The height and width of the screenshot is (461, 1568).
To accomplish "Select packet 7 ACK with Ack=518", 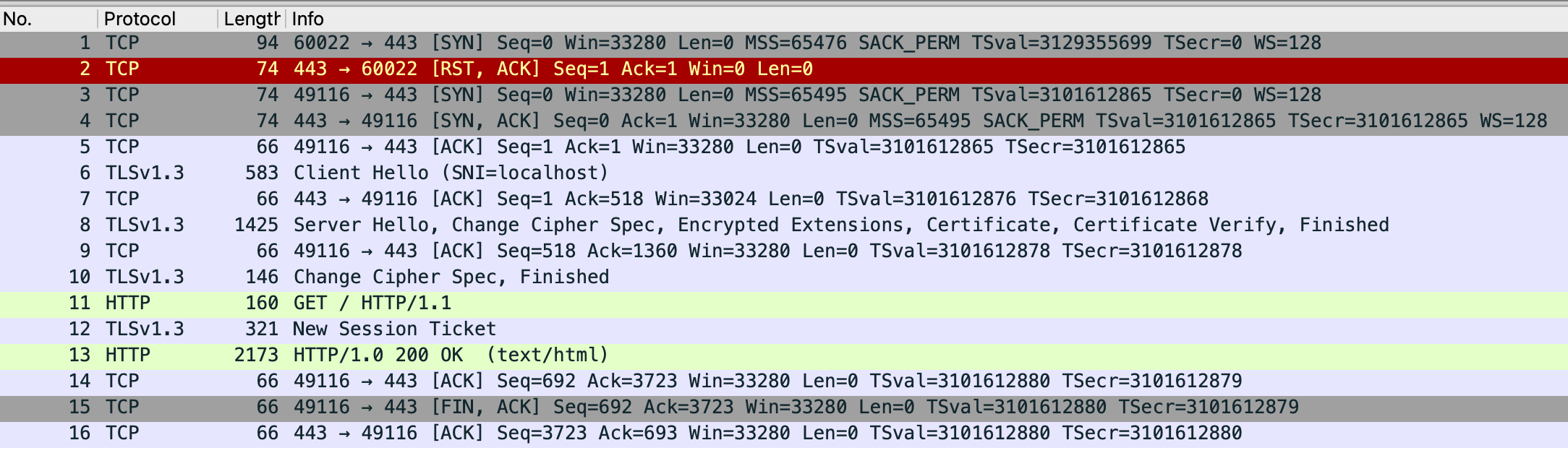I will [x=784, y=200].
